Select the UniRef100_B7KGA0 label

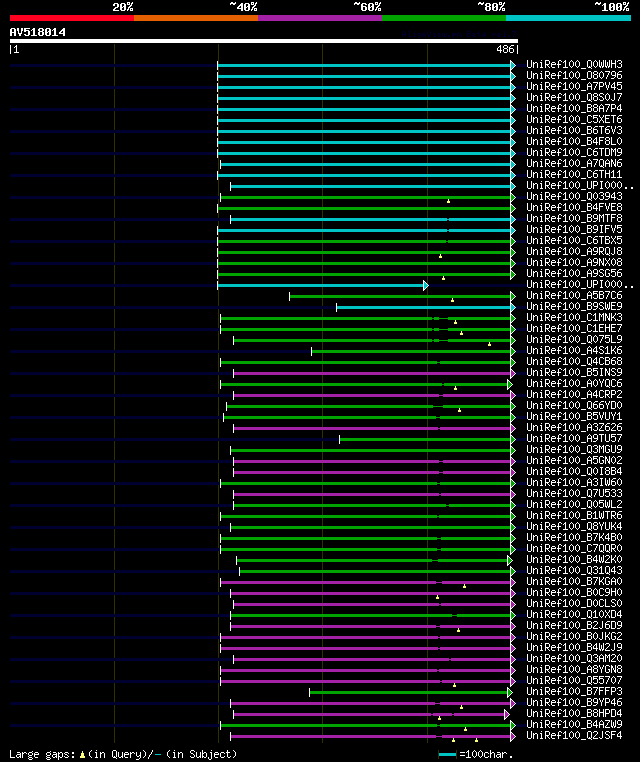click(x=574, y=582)
